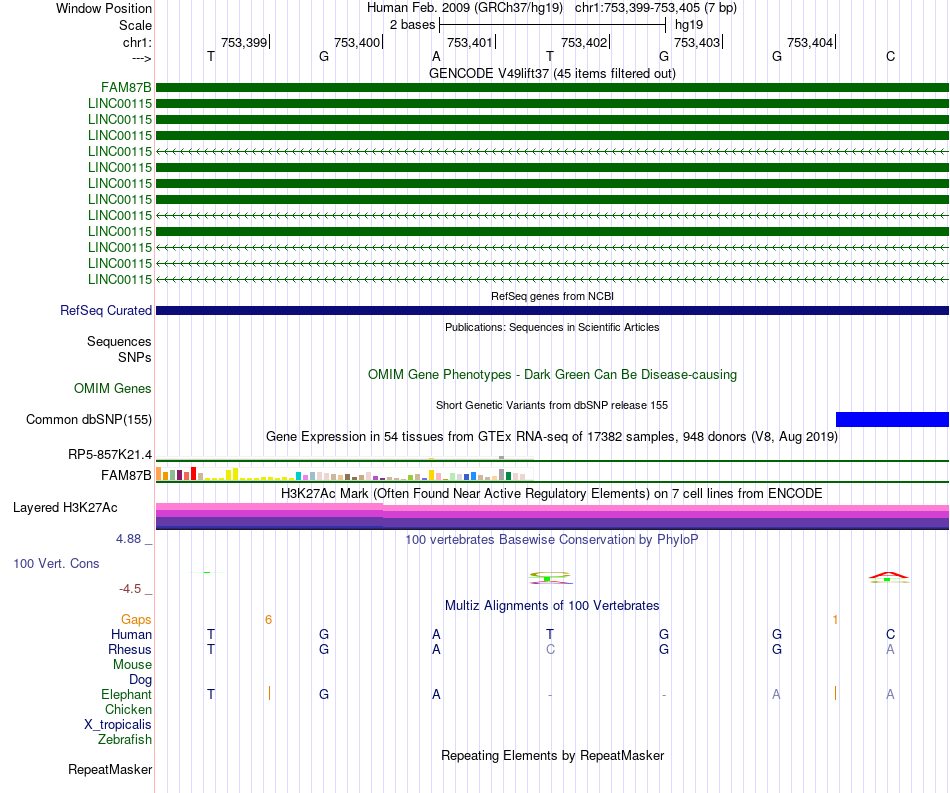This screenshot has width=950, height=793.
Task: Click the Common dbSNP(155) label
Action: point(89,419)
